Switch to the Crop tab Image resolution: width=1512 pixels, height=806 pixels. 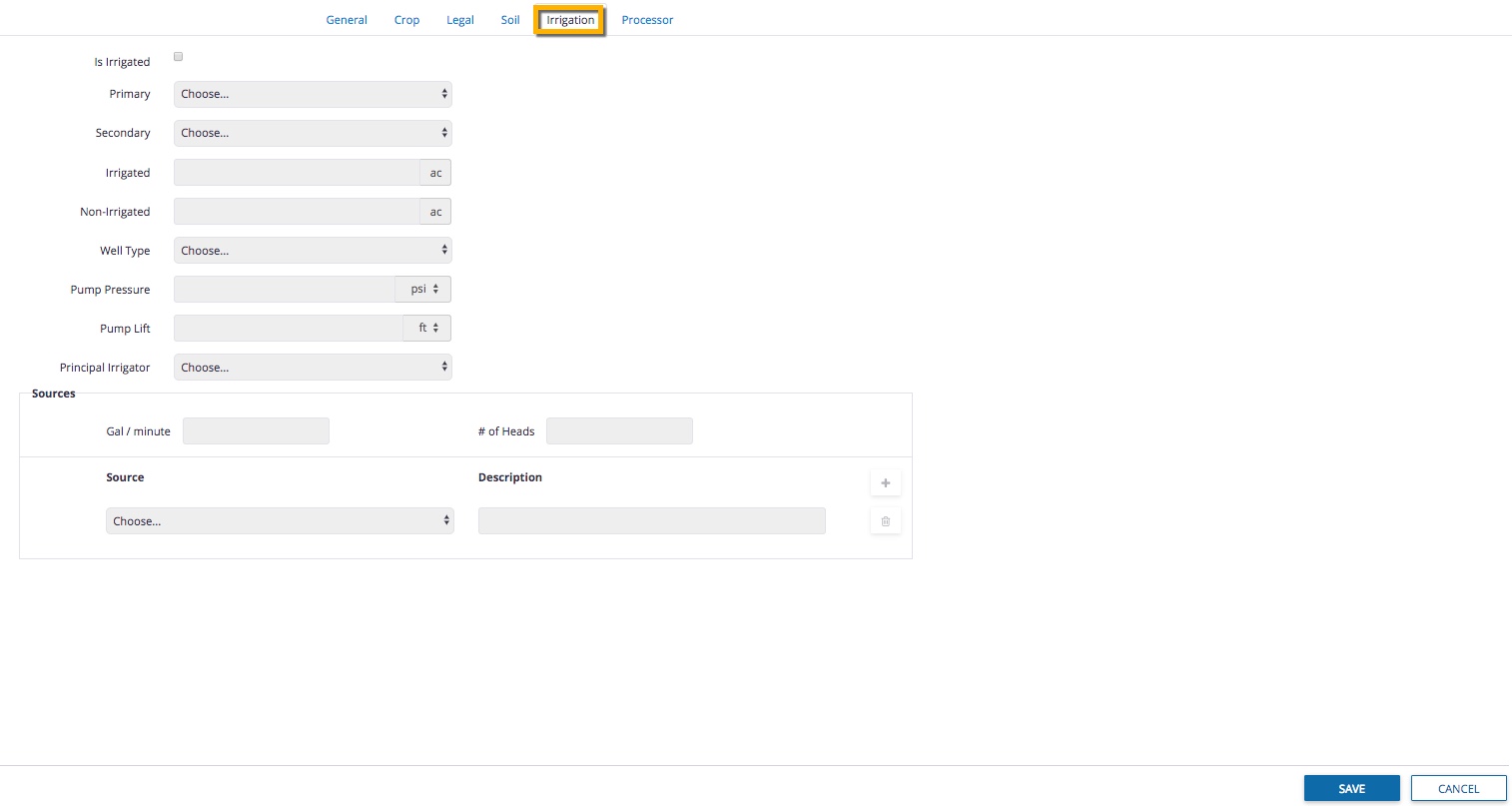[406, 20]
